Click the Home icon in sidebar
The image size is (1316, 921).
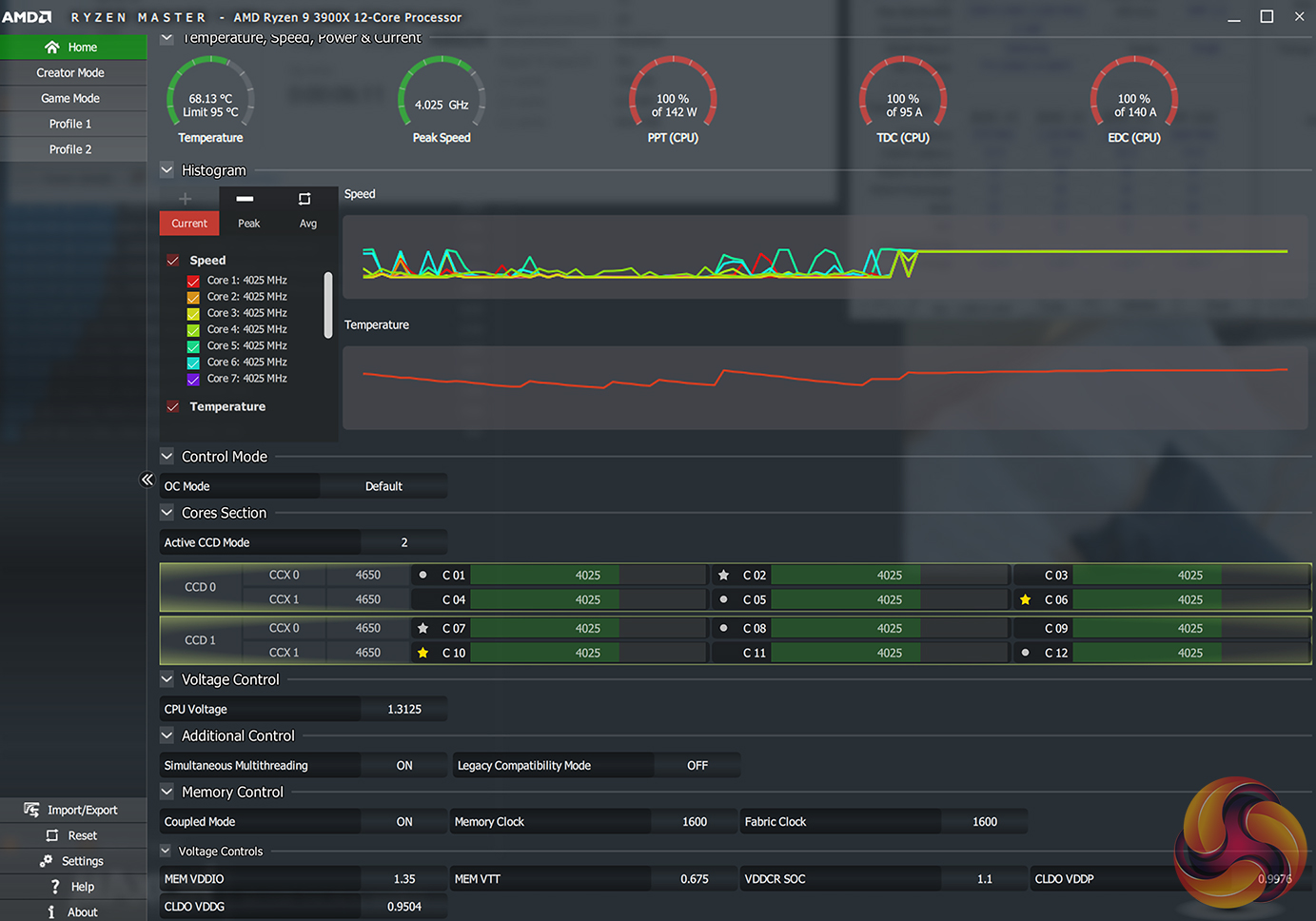coord(52,48)
